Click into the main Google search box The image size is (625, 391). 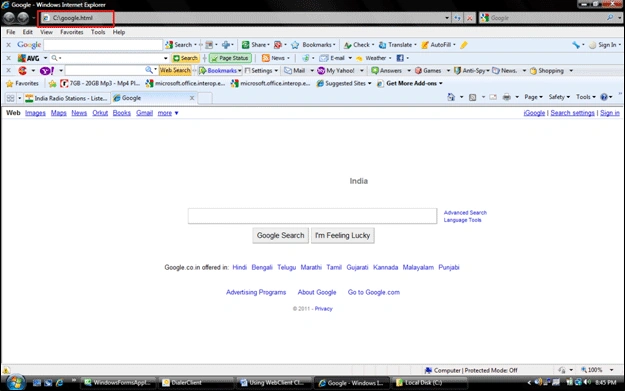[x=312, y=216]
